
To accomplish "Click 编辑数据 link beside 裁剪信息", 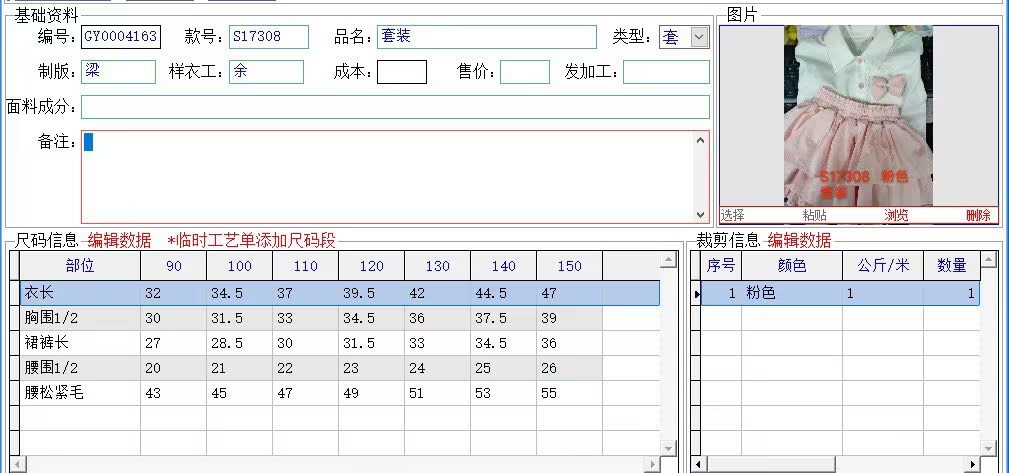I will (x=799, y=241).
